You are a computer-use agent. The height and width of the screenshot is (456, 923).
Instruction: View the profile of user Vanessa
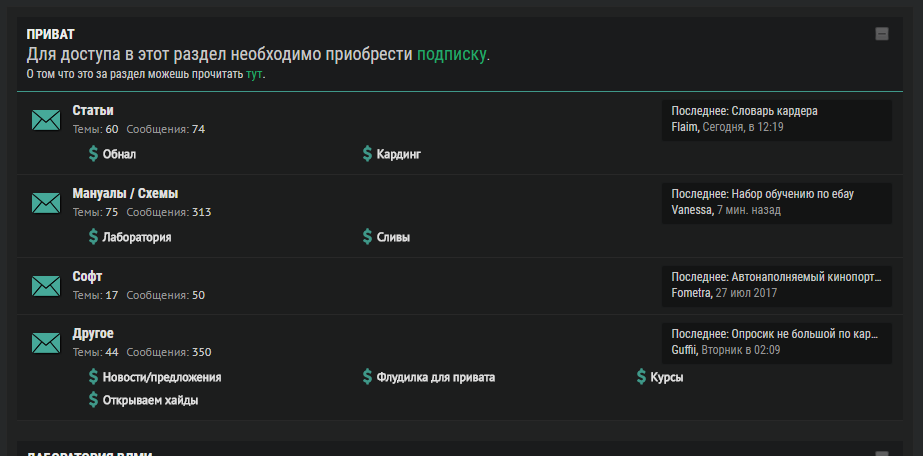(x=691, y=210)
